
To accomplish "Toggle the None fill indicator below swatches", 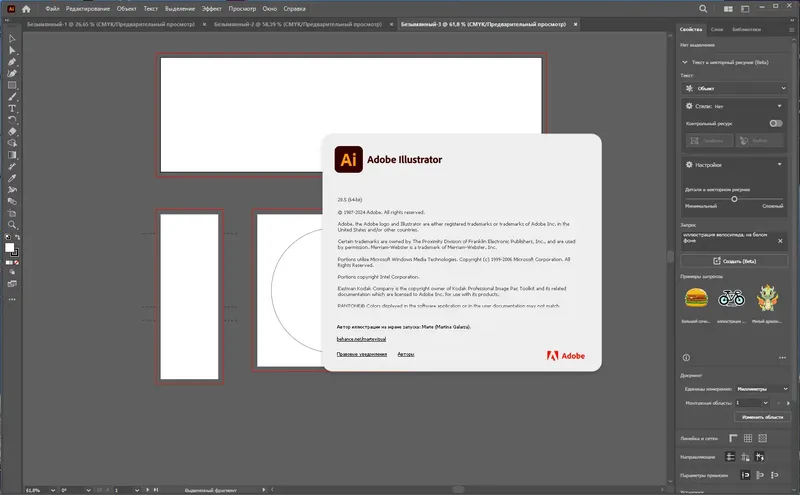I will [x=17, y=263].
